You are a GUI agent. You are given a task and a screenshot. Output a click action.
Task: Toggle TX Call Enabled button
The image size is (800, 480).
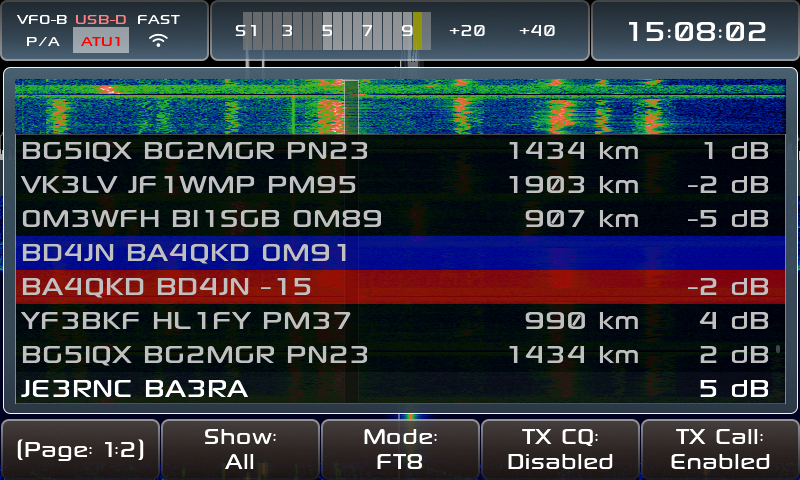point(720,450)
